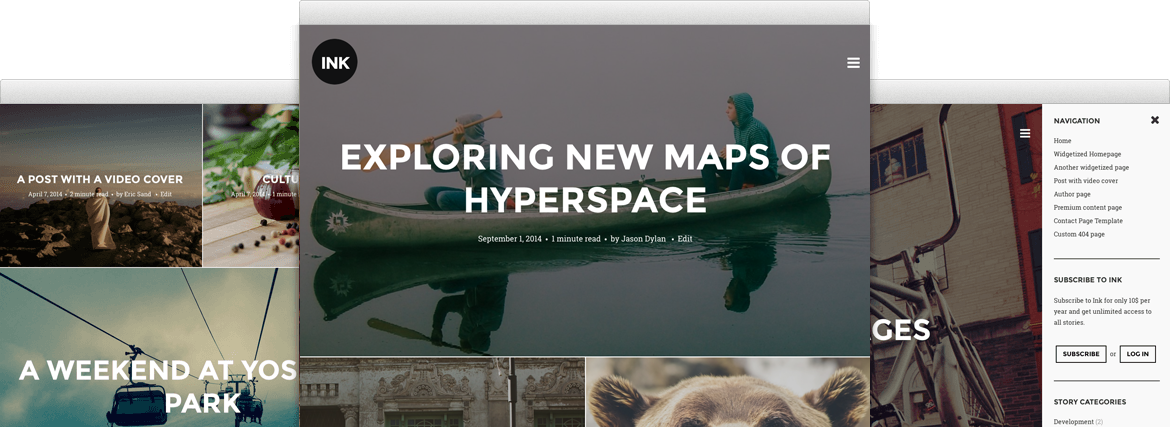Viewport: 1170px width, 427px height.
Task: Close the navigation sidebar with X
Action: pos(1154,120)
